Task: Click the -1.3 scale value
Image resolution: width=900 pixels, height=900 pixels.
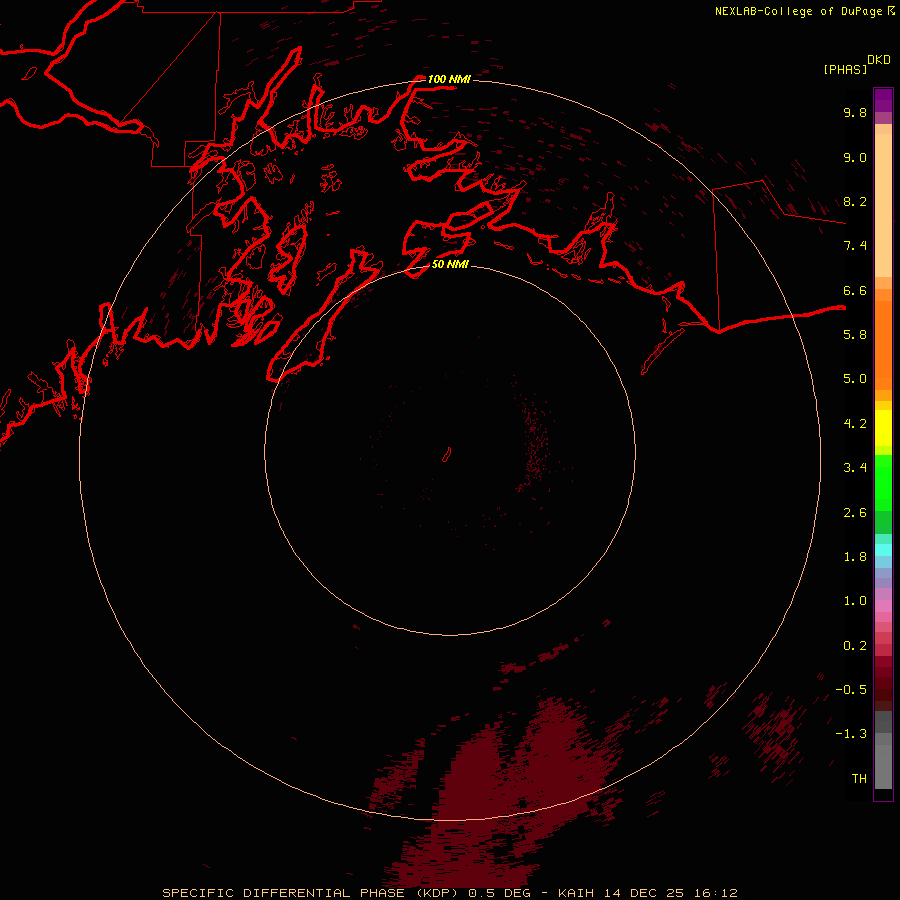Action: click(851, 734)
